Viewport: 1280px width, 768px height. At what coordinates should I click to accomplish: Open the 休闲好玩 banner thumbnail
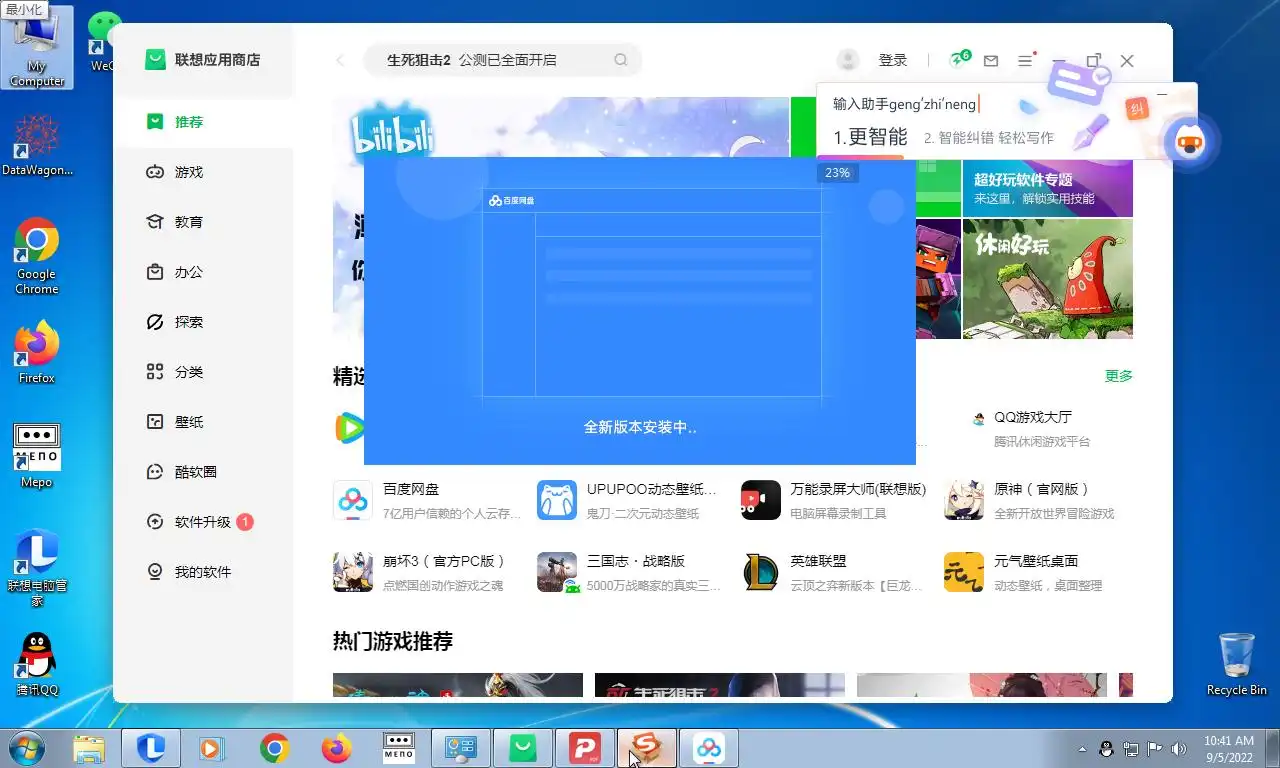[x=1047, y=279]
